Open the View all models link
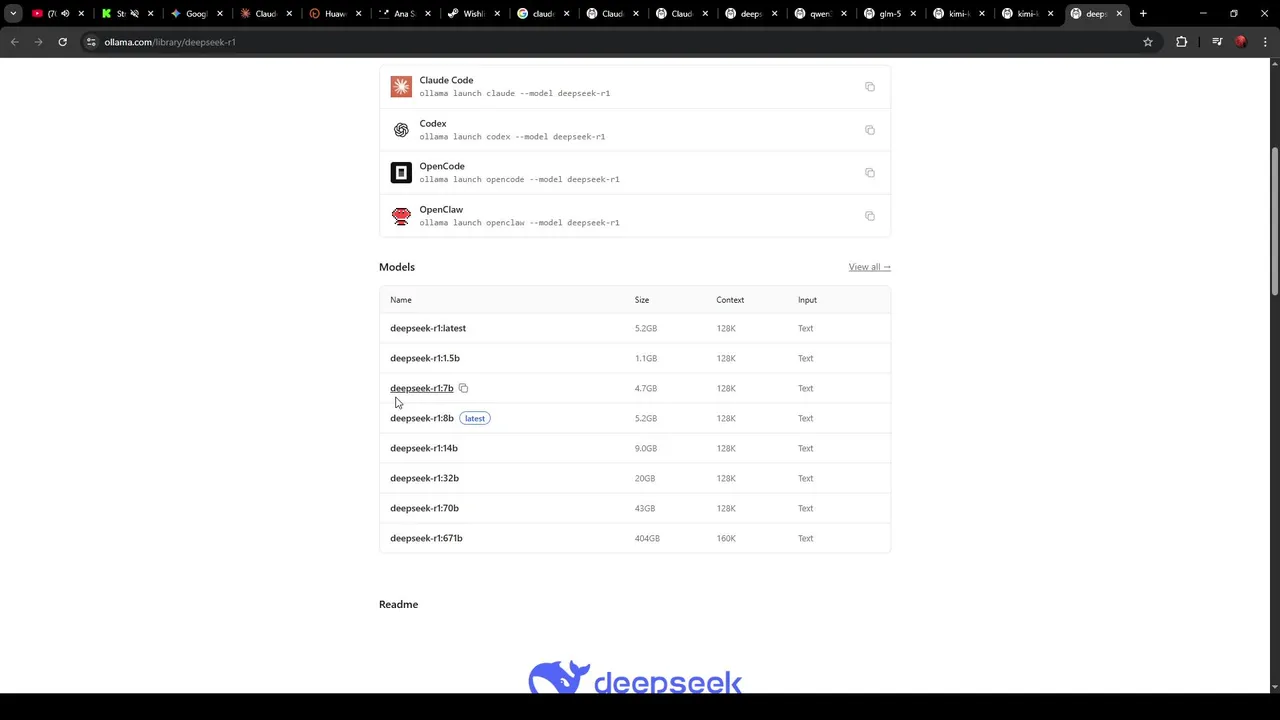The image size is (1280, 720). pos(870,267)
